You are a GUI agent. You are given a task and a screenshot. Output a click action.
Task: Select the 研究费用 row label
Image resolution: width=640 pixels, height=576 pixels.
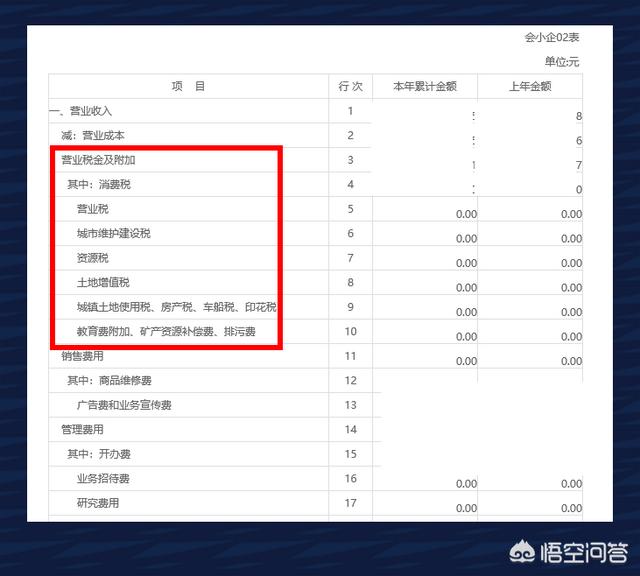98,503
